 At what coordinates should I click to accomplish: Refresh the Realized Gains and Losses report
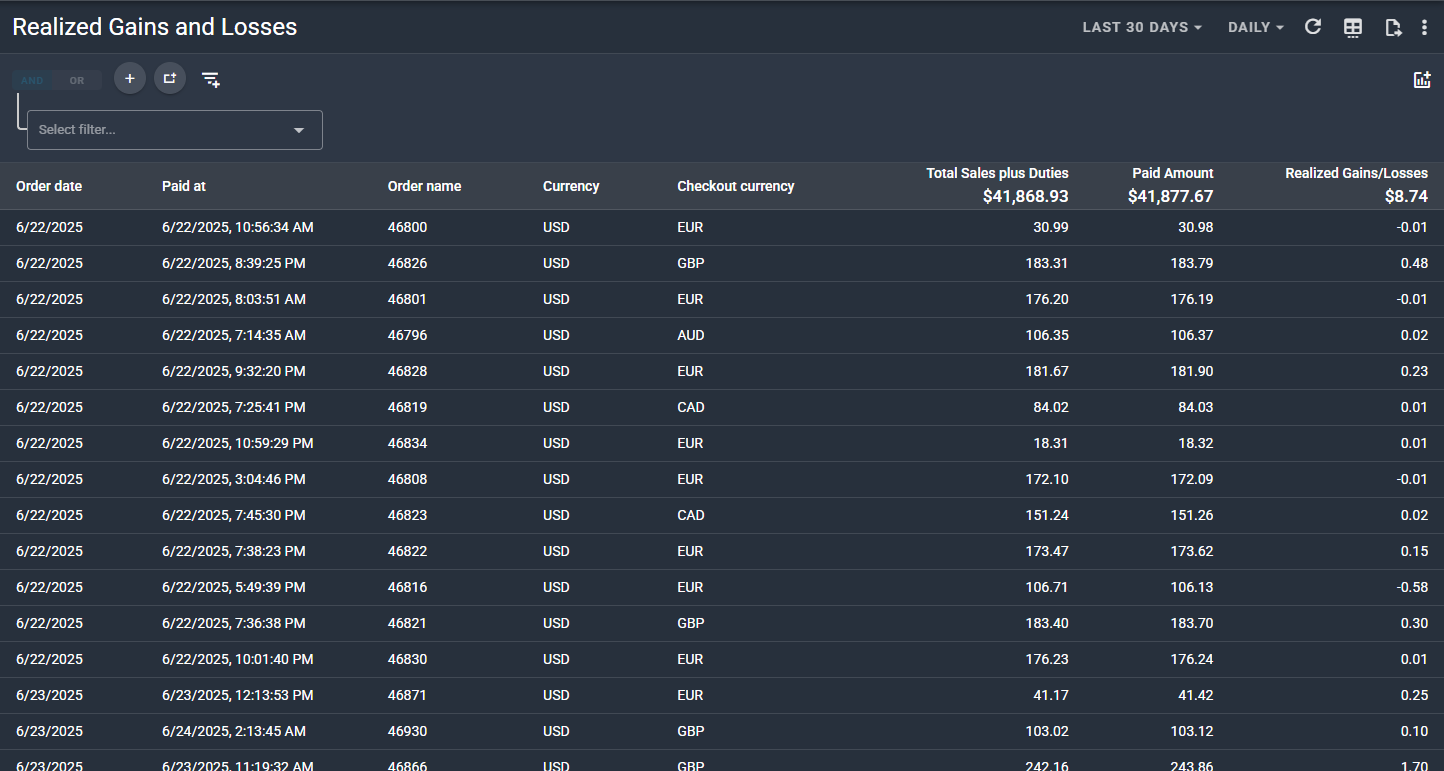coord(1313,27)
